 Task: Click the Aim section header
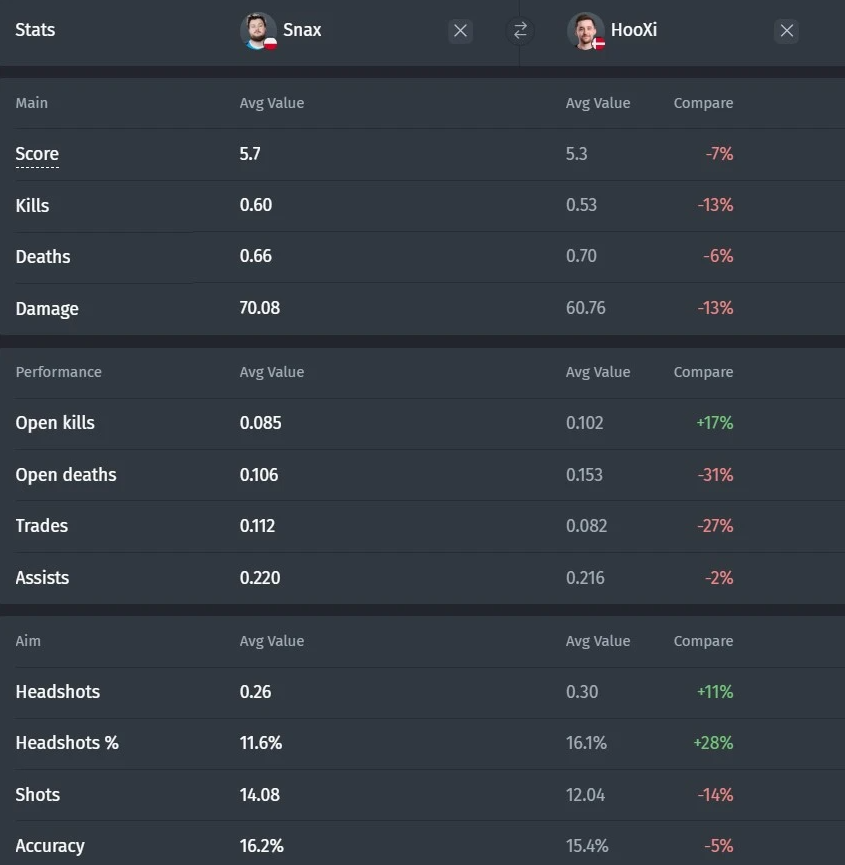pos(28,641)
